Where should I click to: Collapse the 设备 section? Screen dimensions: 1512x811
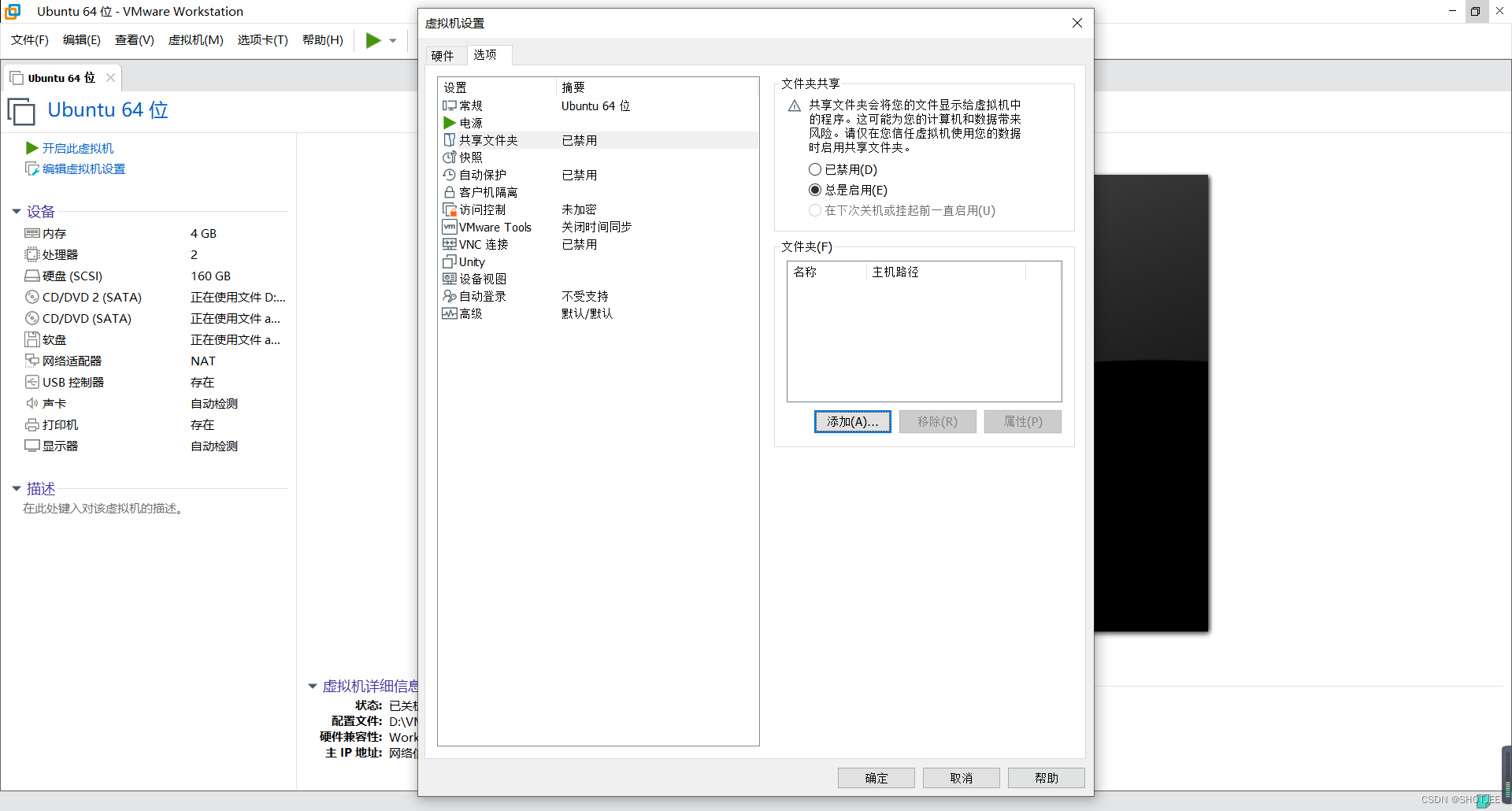tap(17, 211)
